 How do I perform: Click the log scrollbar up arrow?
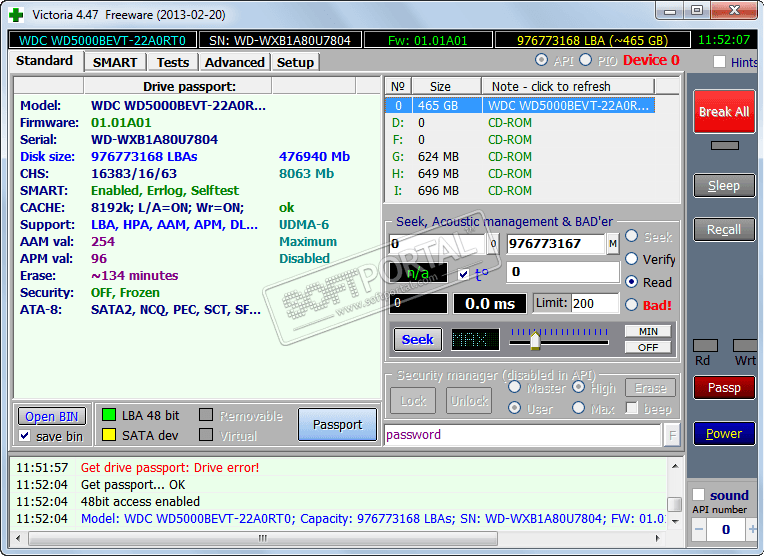(x=675, y=466)
